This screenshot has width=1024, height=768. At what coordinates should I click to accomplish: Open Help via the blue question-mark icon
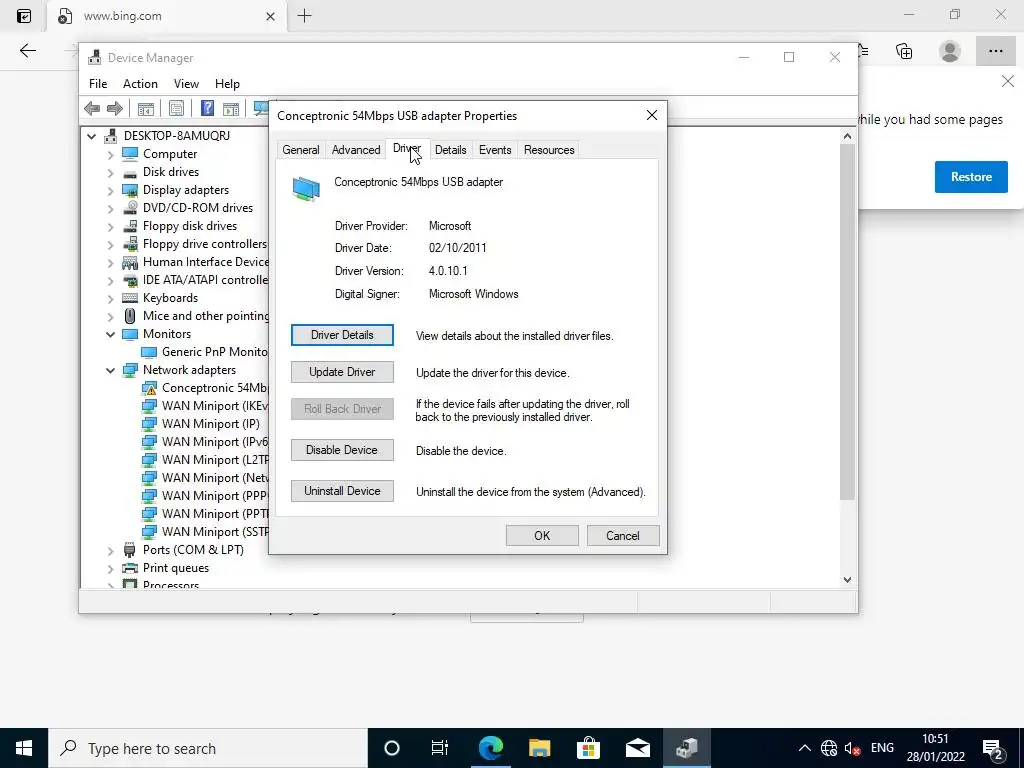point(207,108)
